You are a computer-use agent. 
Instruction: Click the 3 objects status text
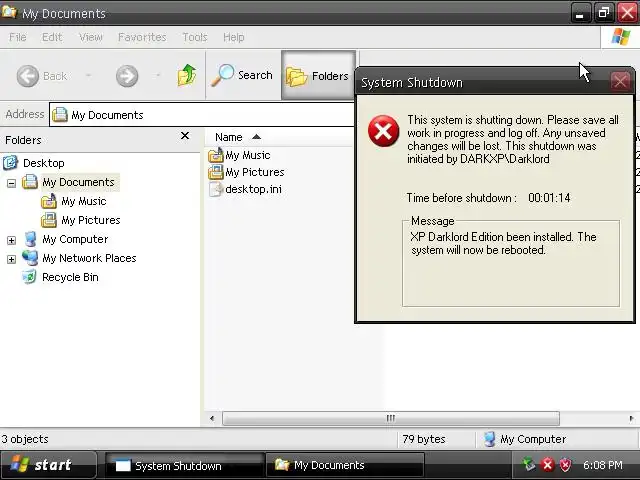(x=25, y=439)
